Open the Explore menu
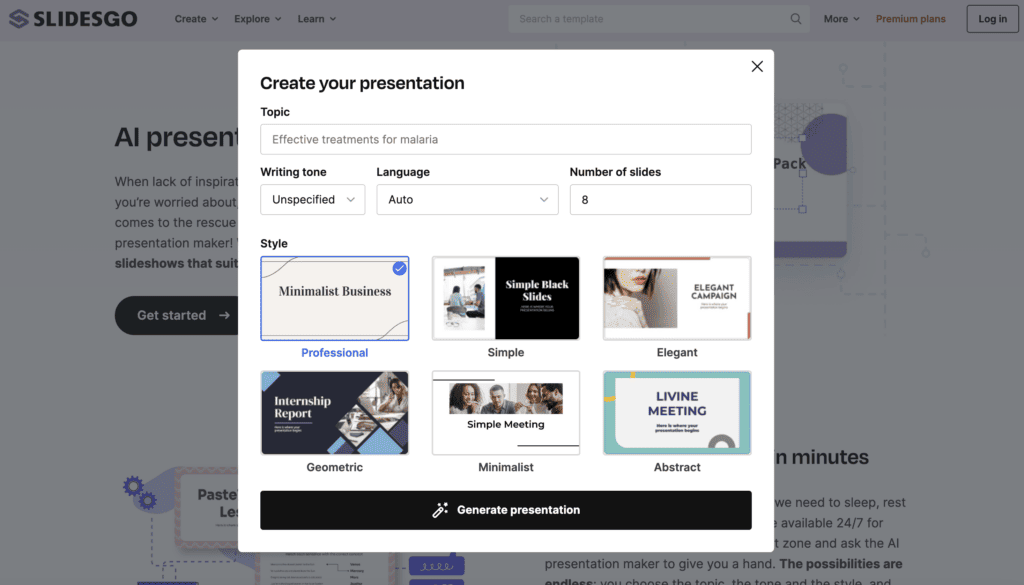The width and height of the screenshot is (1024, 585). [x=256, y=18]
